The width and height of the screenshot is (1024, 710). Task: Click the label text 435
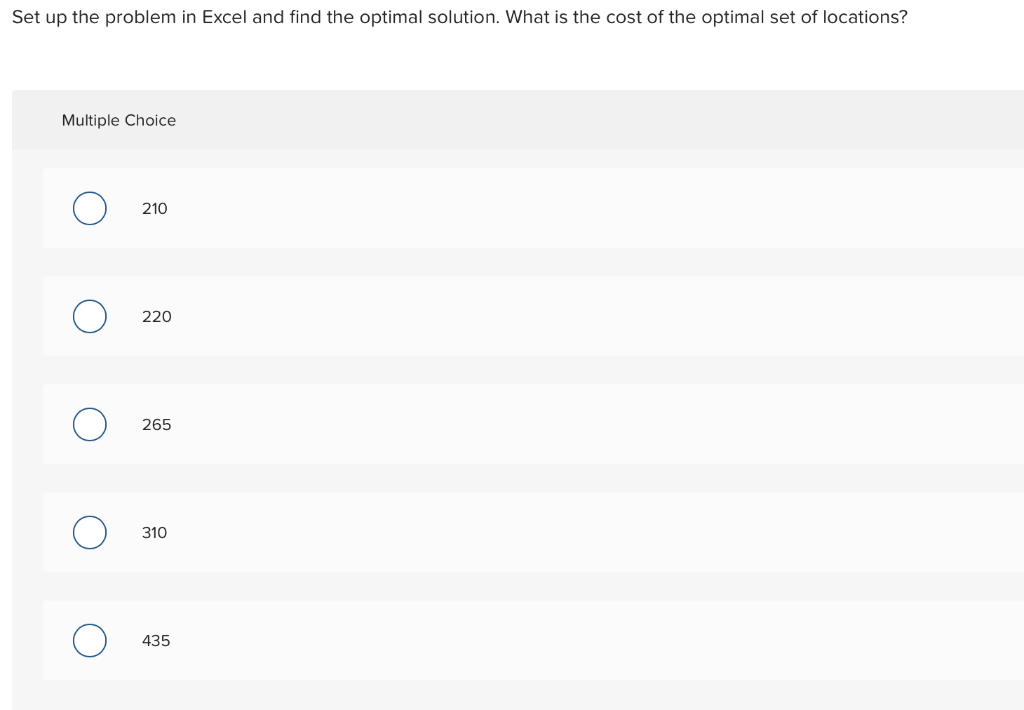point(156,640)
